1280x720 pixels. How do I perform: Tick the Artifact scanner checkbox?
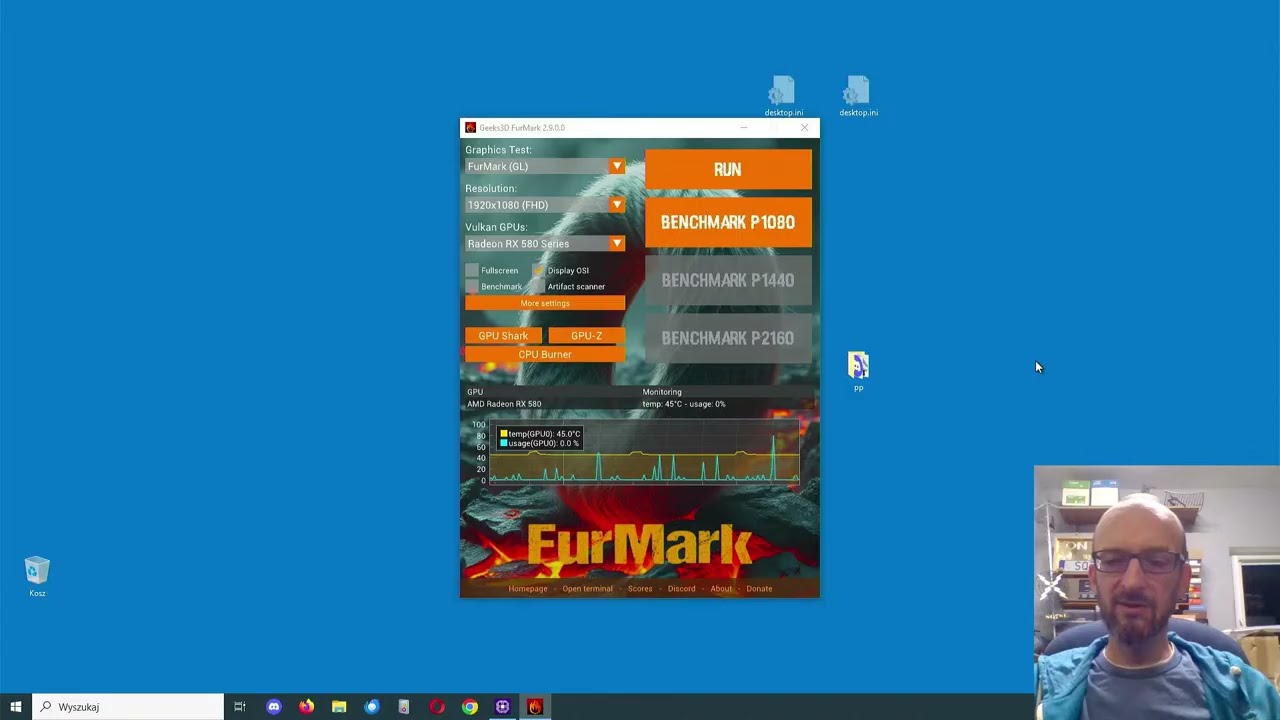click(538, 286)
